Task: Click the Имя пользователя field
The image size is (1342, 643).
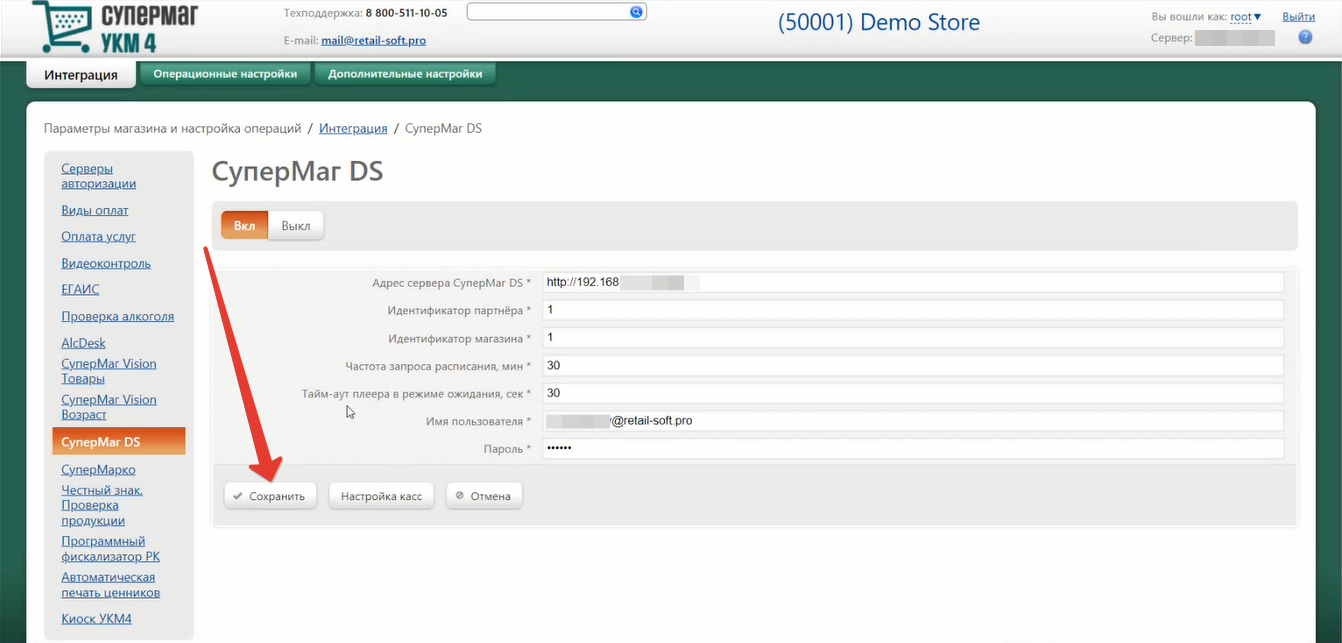Action: pos(913,421)
